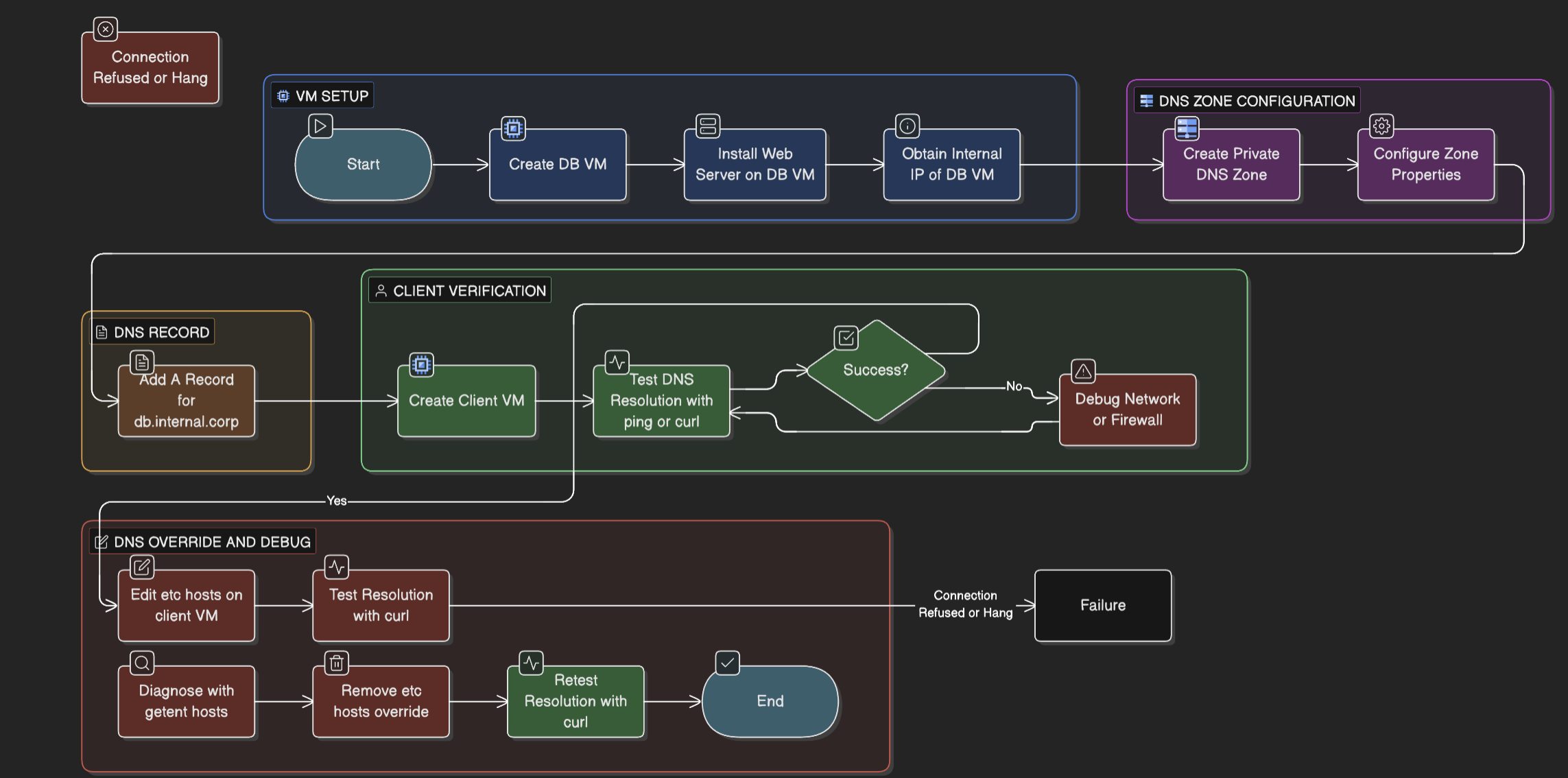Click the X-circle icon on Connection Refused node

[105, 30]
